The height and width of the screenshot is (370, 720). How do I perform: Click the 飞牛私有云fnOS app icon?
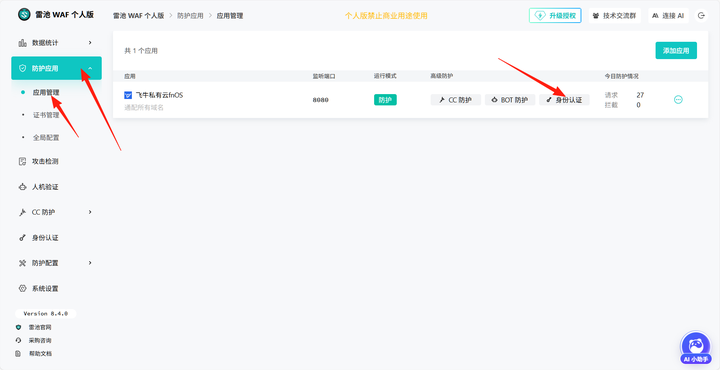coord(128,95)
